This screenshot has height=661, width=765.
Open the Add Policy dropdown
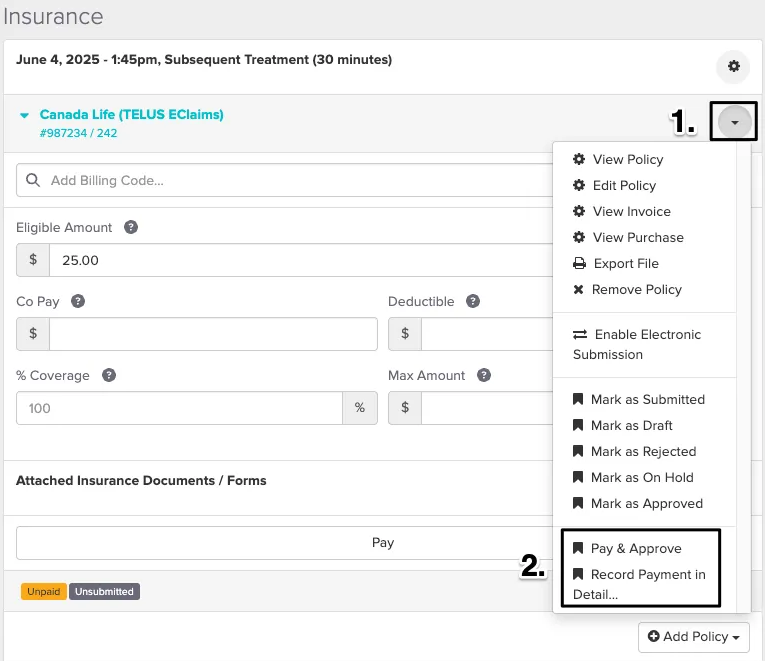tap(693, 637)
